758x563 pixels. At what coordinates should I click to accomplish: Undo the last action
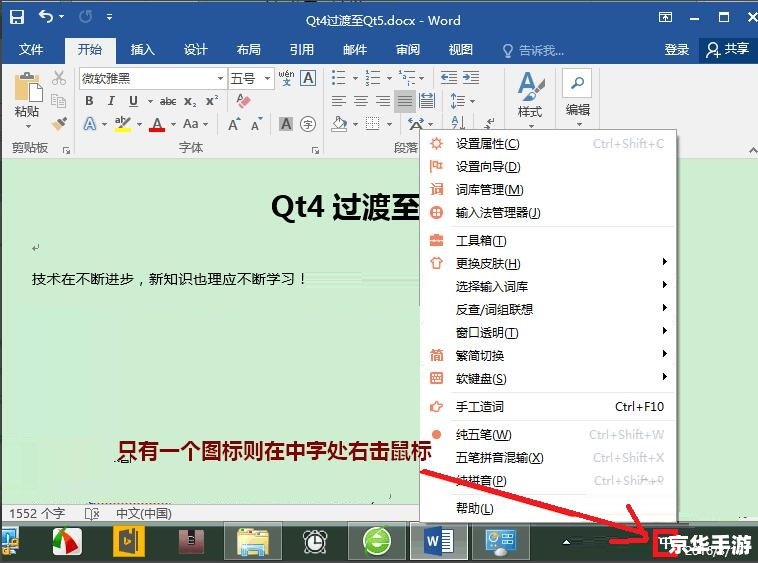46,17
